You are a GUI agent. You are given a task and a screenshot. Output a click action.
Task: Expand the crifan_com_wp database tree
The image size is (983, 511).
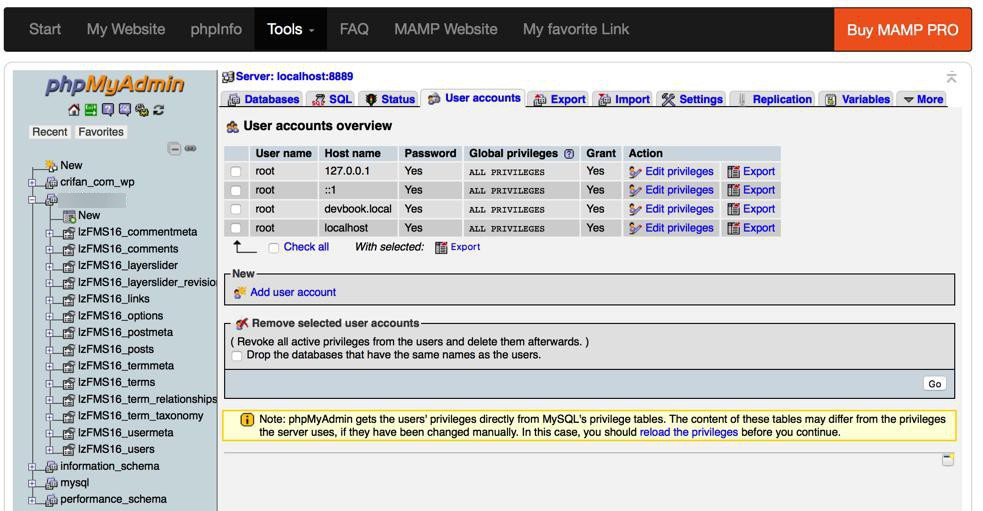pyautogui.click(x=33, y=183)
